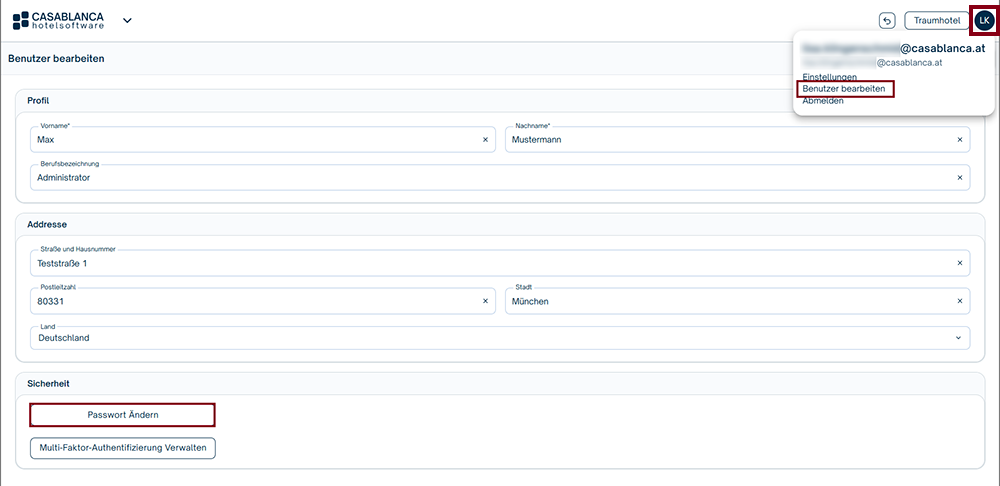Clear the Vorname field with its X icon
The height and width of the screenshot is (486, 1000).
(x=485, y=140)
